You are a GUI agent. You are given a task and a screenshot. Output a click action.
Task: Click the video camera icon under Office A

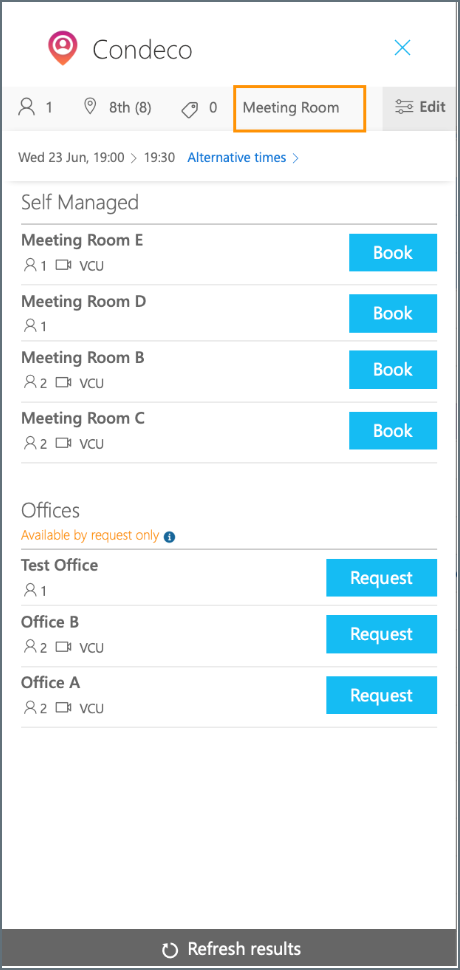click(x=64, y=707)
